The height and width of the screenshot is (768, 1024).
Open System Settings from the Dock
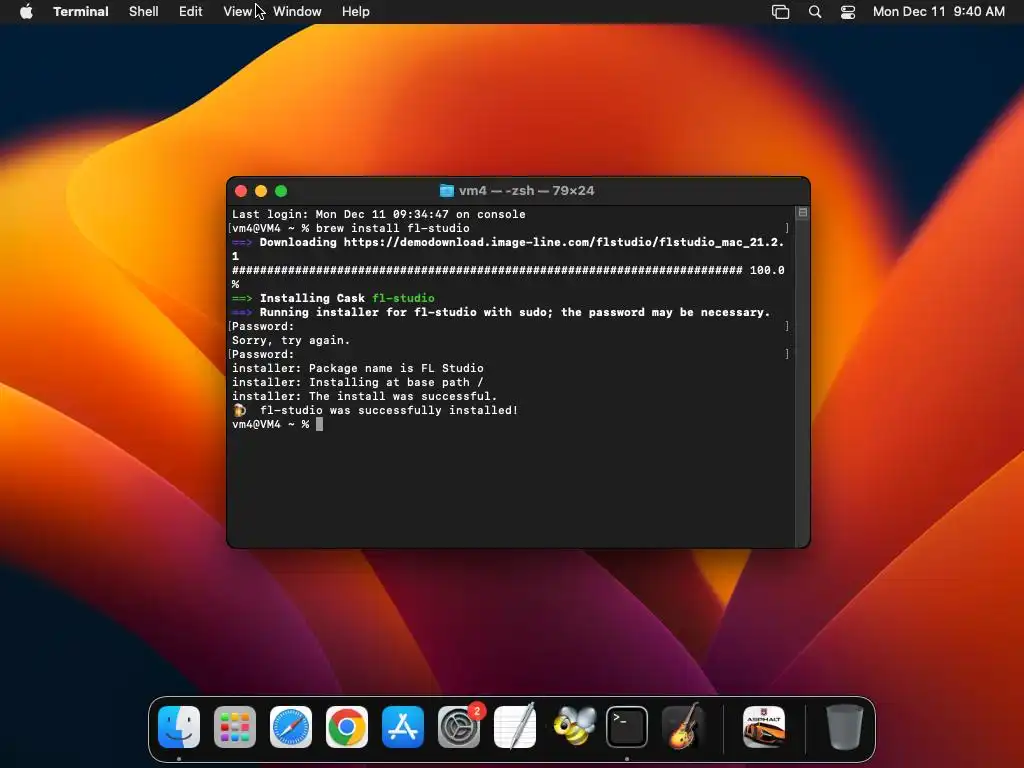(459, 727)
